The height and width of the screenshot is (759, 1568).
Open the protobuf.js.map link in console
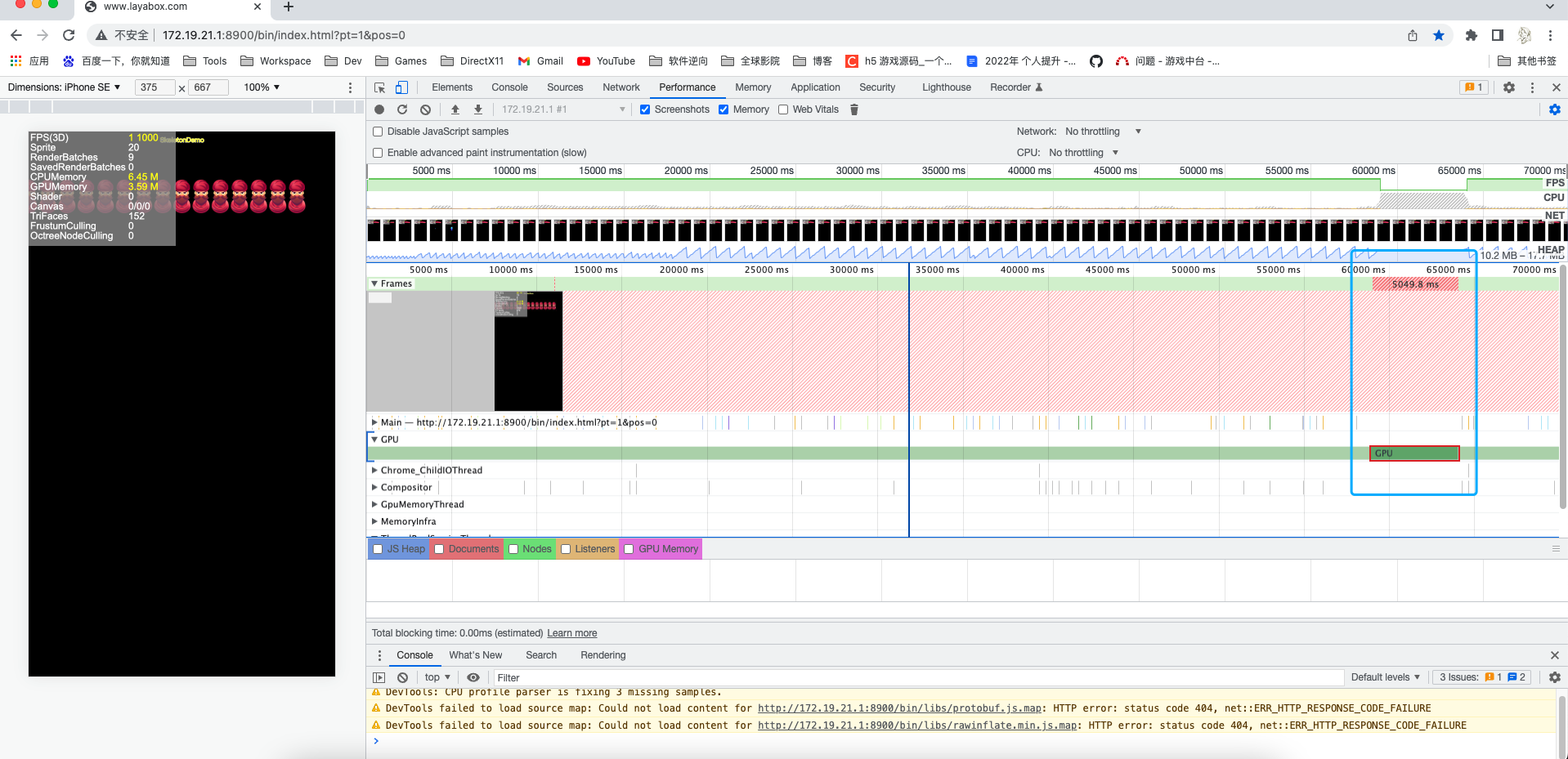[899, 708]
